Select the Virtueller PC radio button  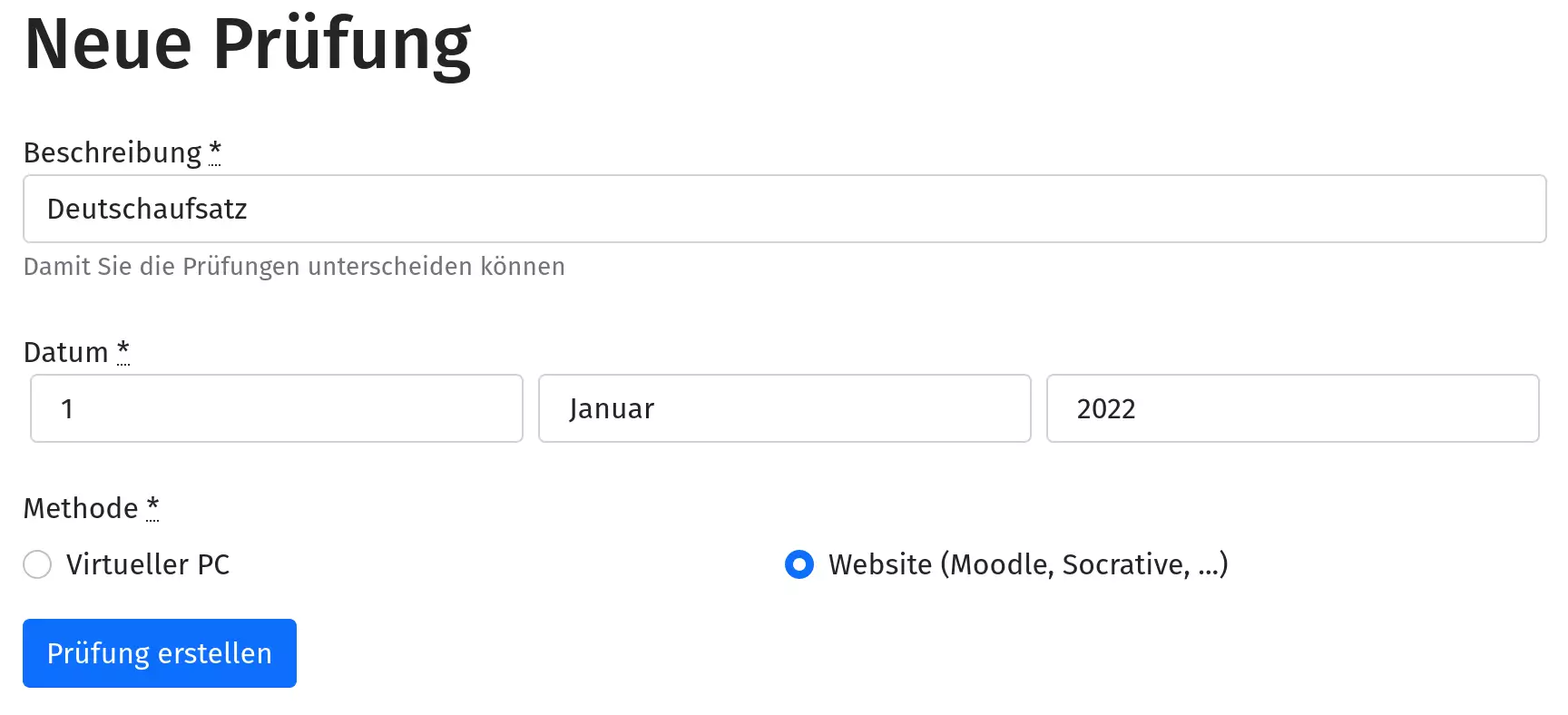coord(37,564)
